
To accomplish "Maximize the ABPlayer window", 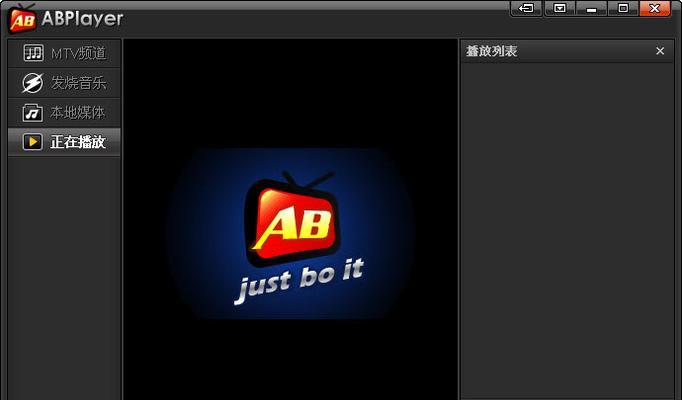I will click(623, 8).
